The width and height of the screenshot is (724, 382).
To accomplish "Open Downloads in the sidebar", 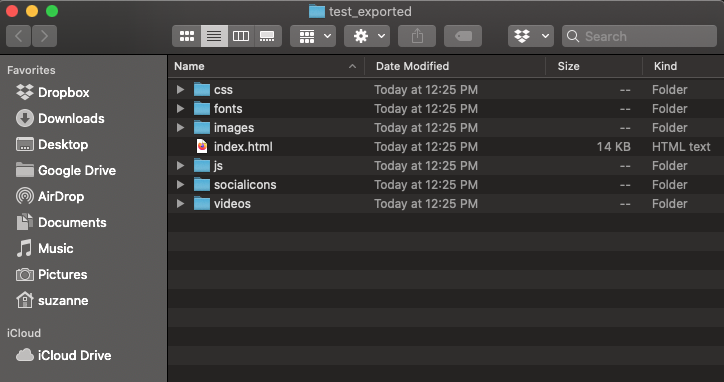I will tap(60, 118).
